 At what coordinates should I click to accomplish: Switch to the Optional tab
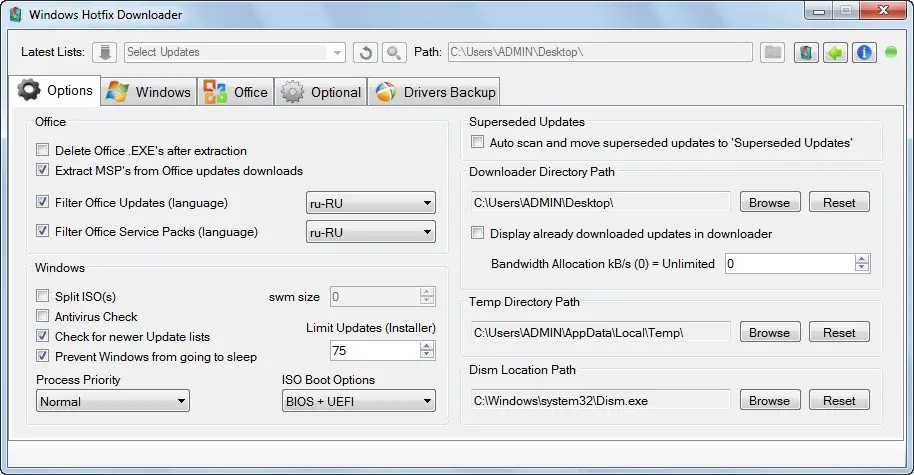[x=321, y=92]
